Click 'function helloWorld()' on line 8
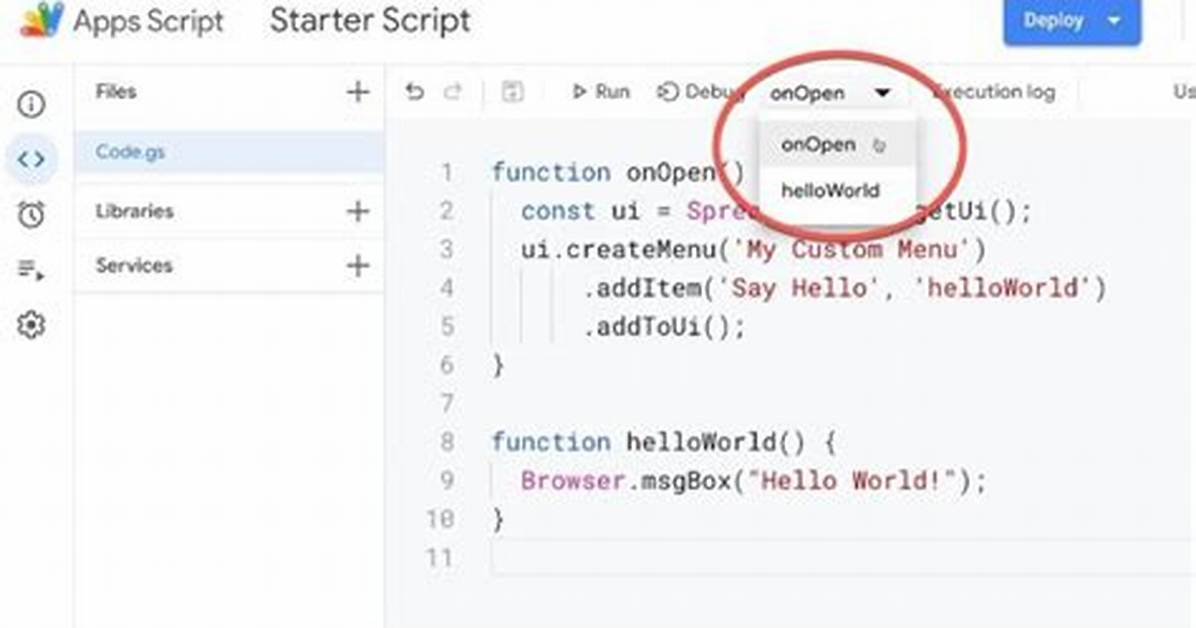Viewport: 1196px width, 628px height. [648, 442]
